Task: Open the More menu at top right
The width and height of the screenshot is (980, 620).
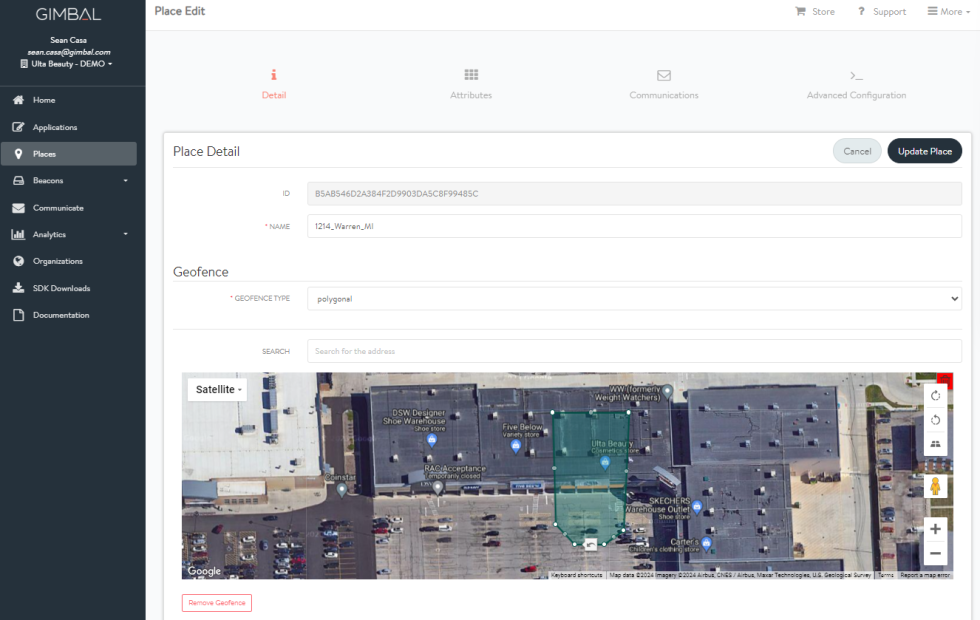Action: tap(946, 11)
